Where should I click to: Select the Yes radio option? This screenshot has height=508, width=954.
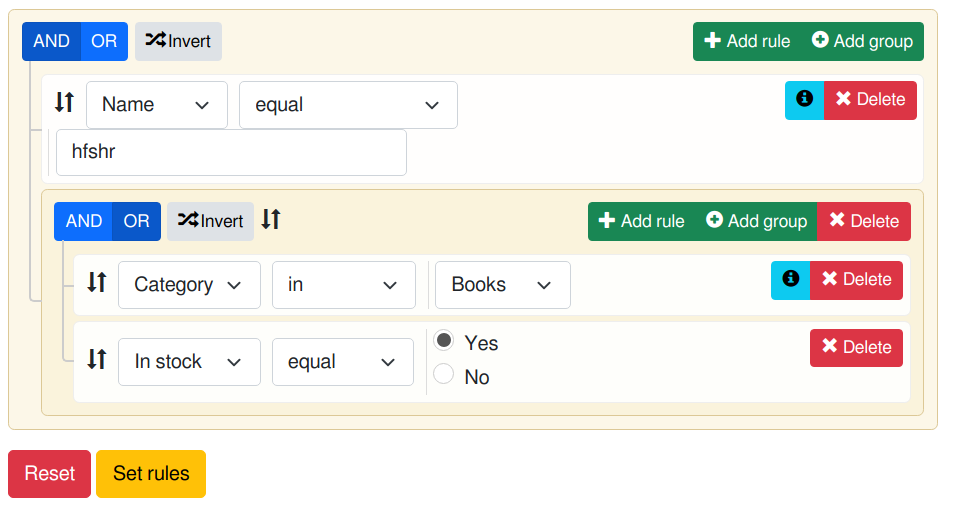point(444,341)
